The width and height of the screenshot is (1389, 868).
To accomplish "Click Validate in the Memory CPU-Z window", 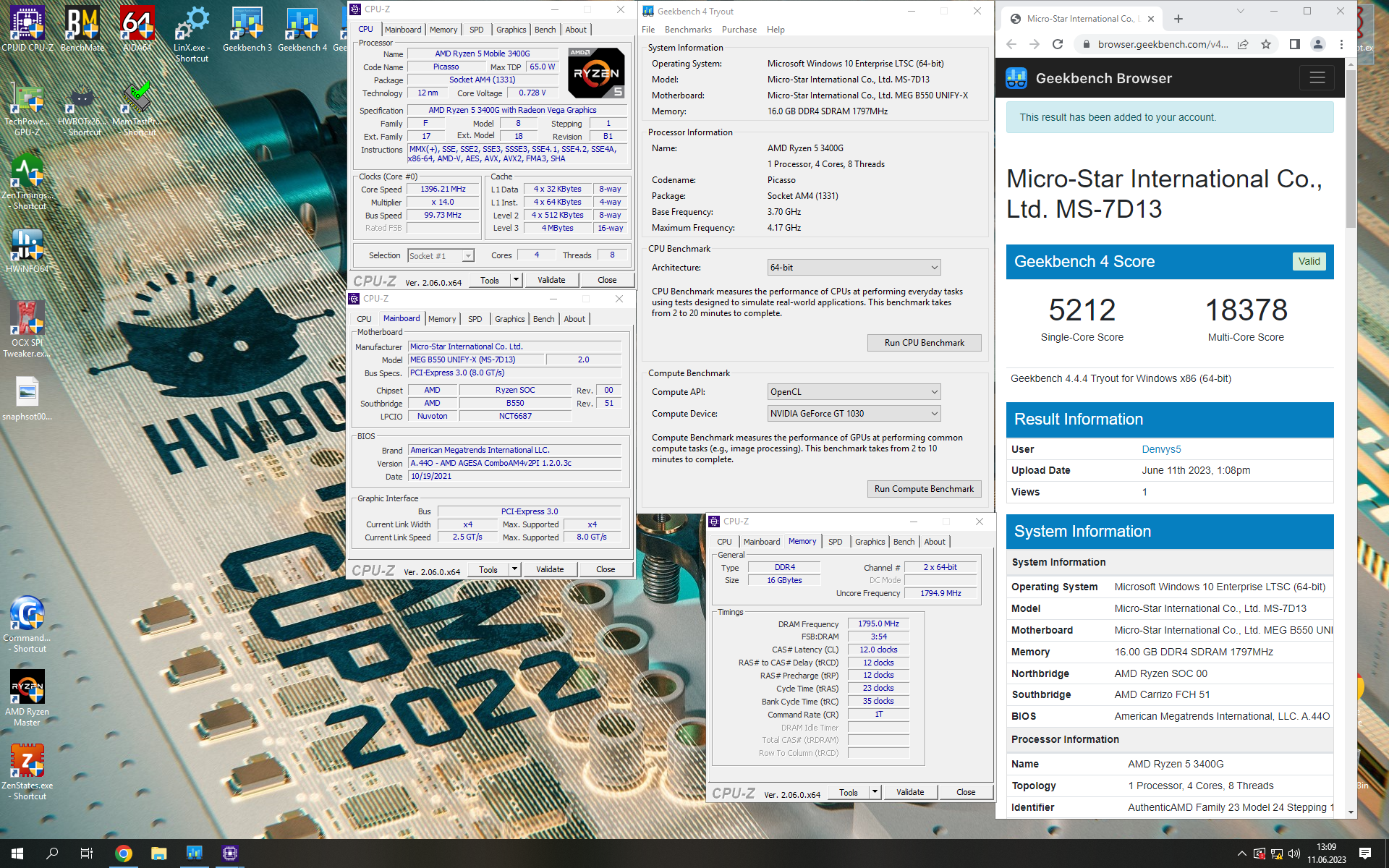I will (x=910, y=792).
